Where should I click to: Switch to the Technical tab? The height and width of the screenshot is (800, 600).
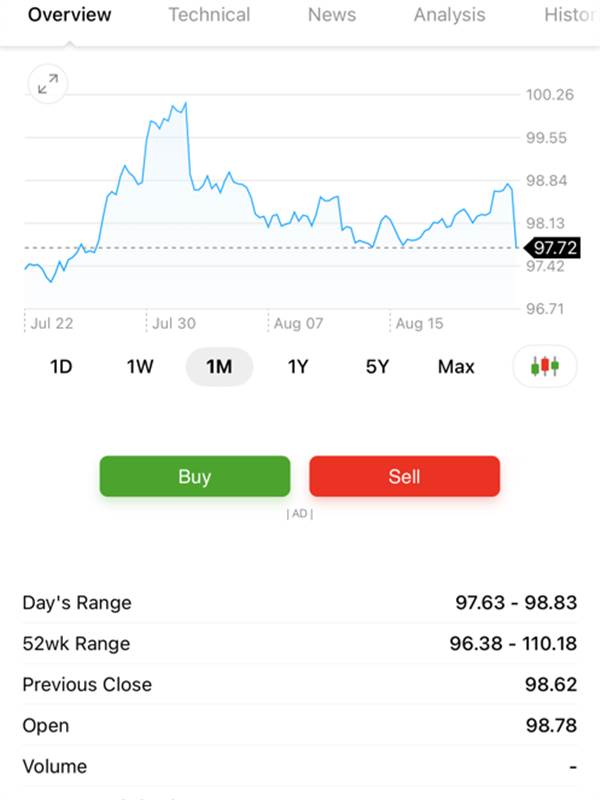(x=209, y=15)
